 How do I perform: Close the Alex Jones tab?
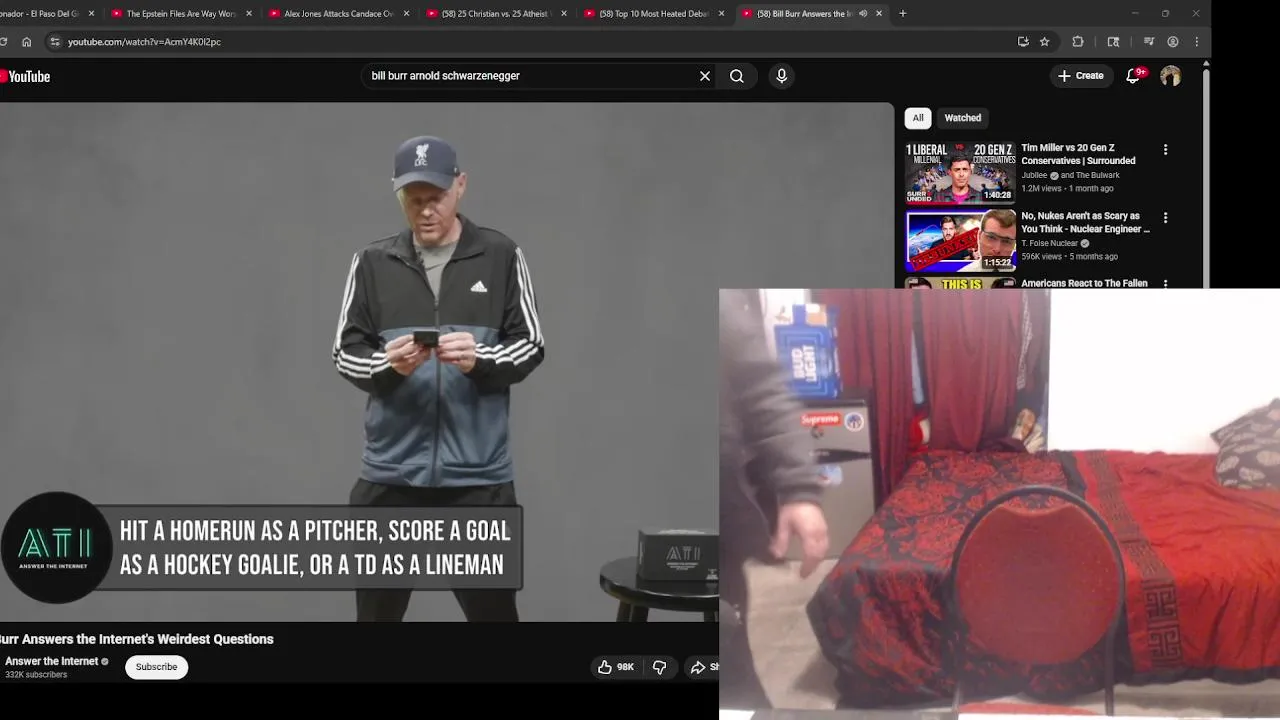[x=406, y=14]
